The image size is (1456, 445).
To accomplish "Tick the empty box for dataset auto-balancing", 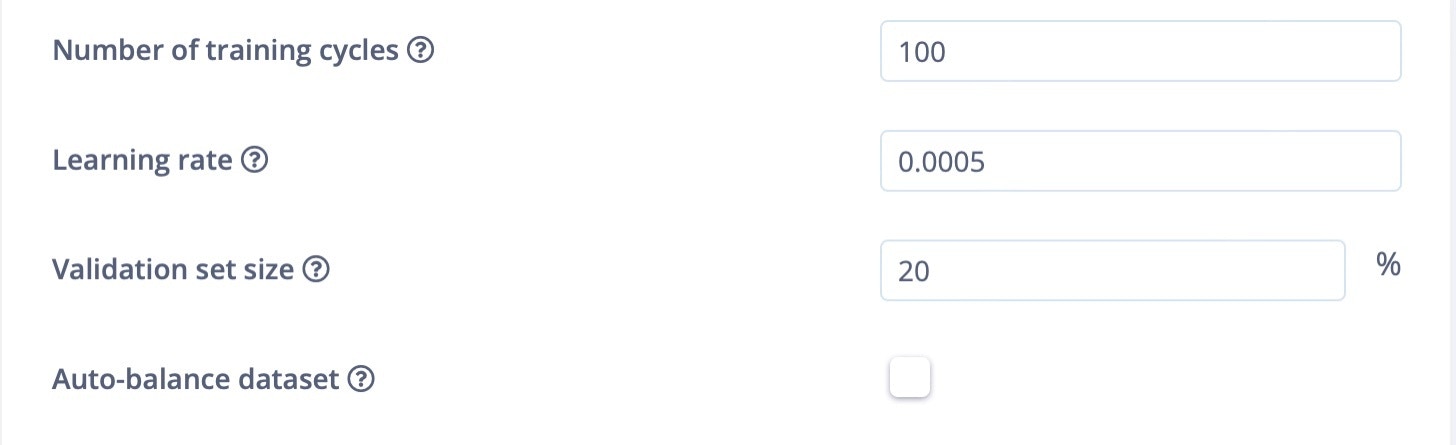I will coord(911,378).
